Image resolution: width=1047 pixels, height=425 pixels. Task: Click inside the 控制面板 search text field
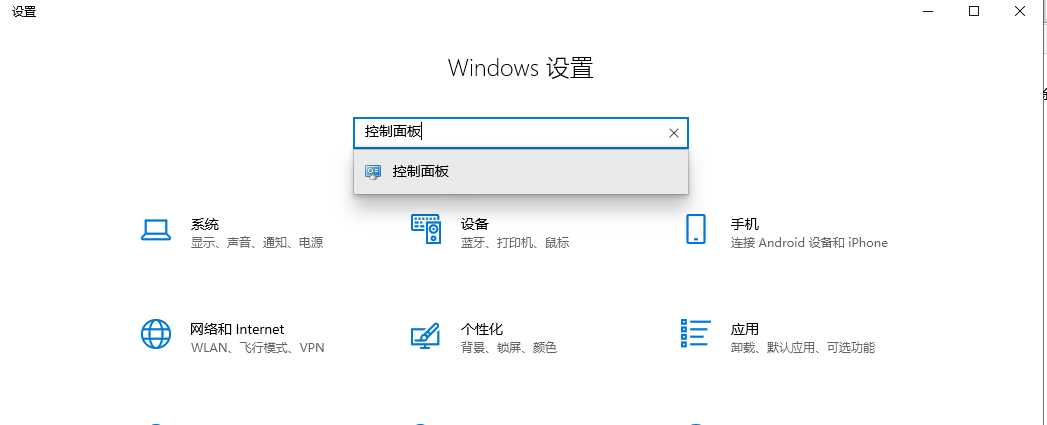(510, 132)
